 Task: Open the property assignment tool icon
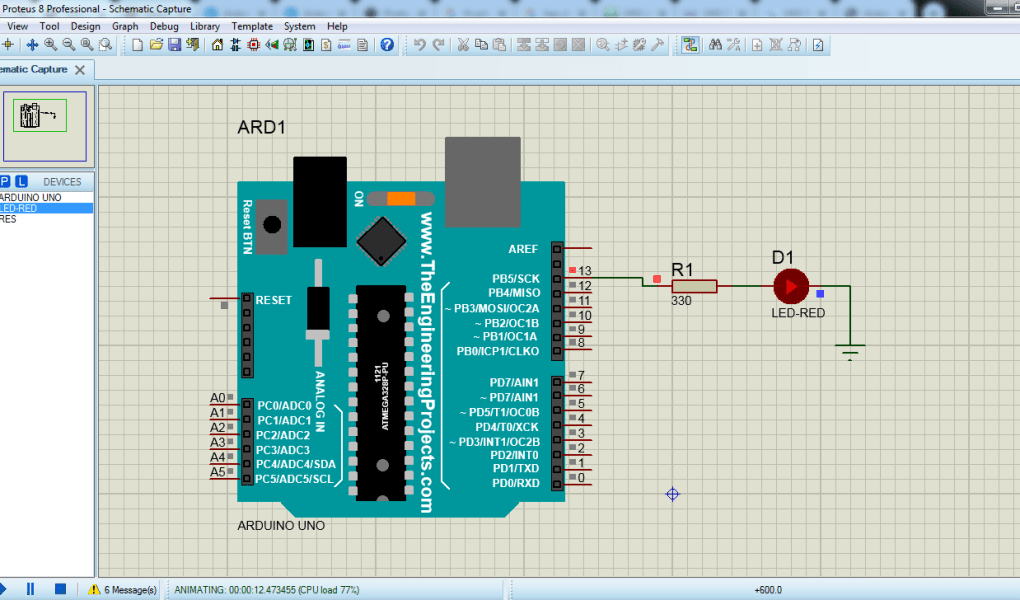pos(734,45)
